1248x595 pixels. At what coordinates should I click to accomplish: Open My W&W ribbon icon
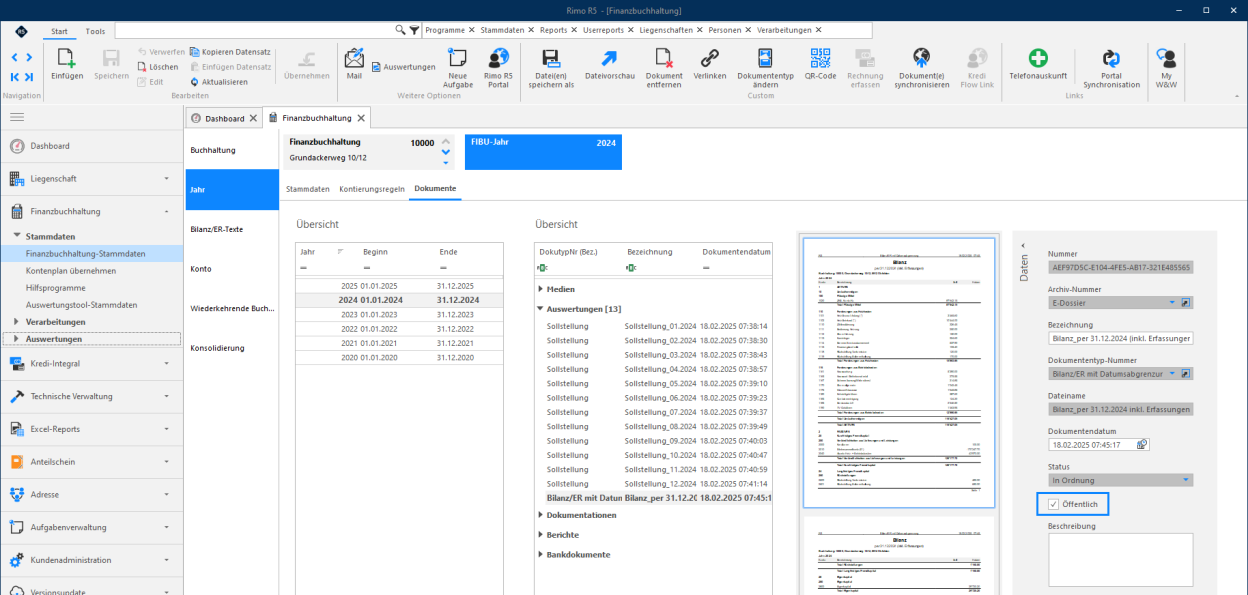(x=1166, y=58)
